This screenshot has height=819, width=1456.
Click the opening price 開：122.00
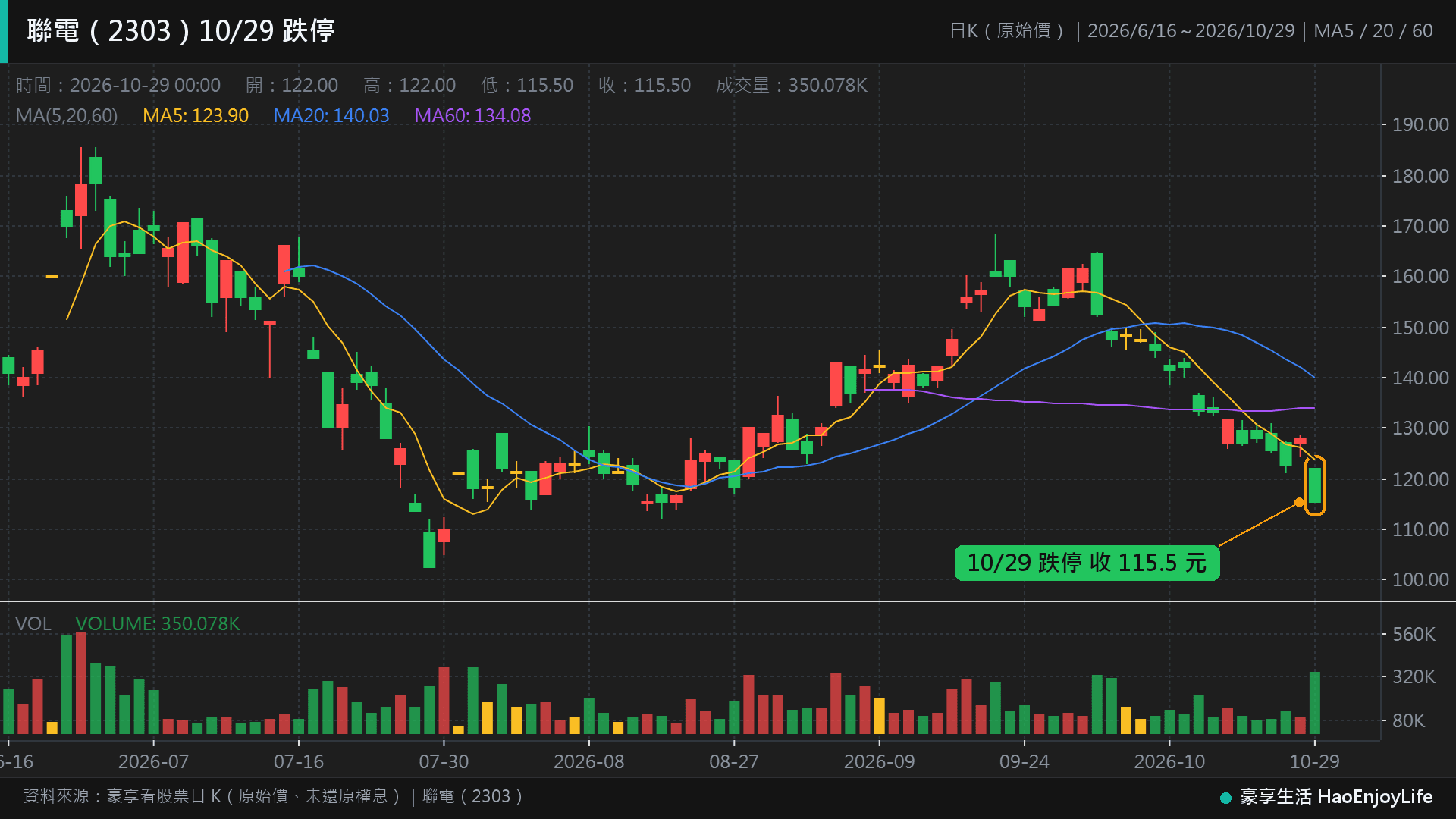pos(292,85)
